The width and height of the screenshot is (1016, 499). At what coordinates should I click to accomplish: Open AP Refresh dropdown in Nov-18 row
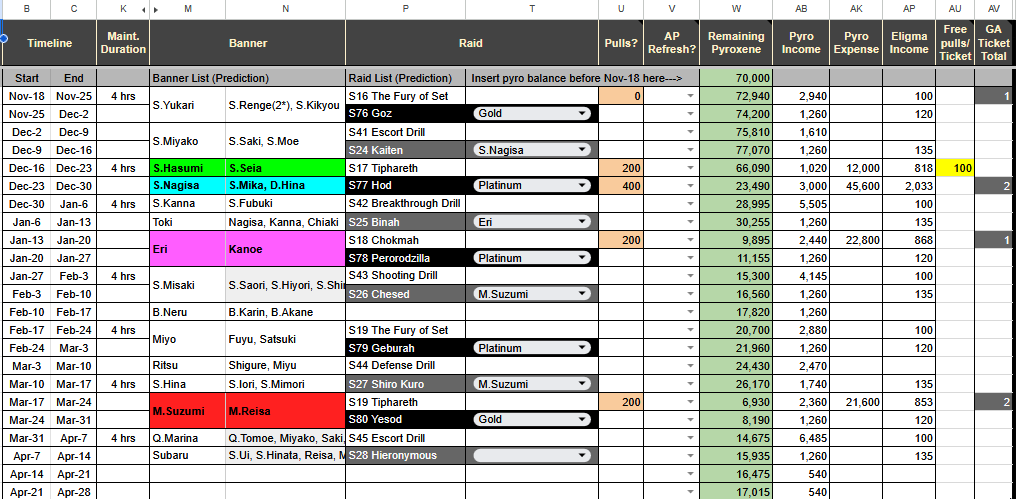690,97
